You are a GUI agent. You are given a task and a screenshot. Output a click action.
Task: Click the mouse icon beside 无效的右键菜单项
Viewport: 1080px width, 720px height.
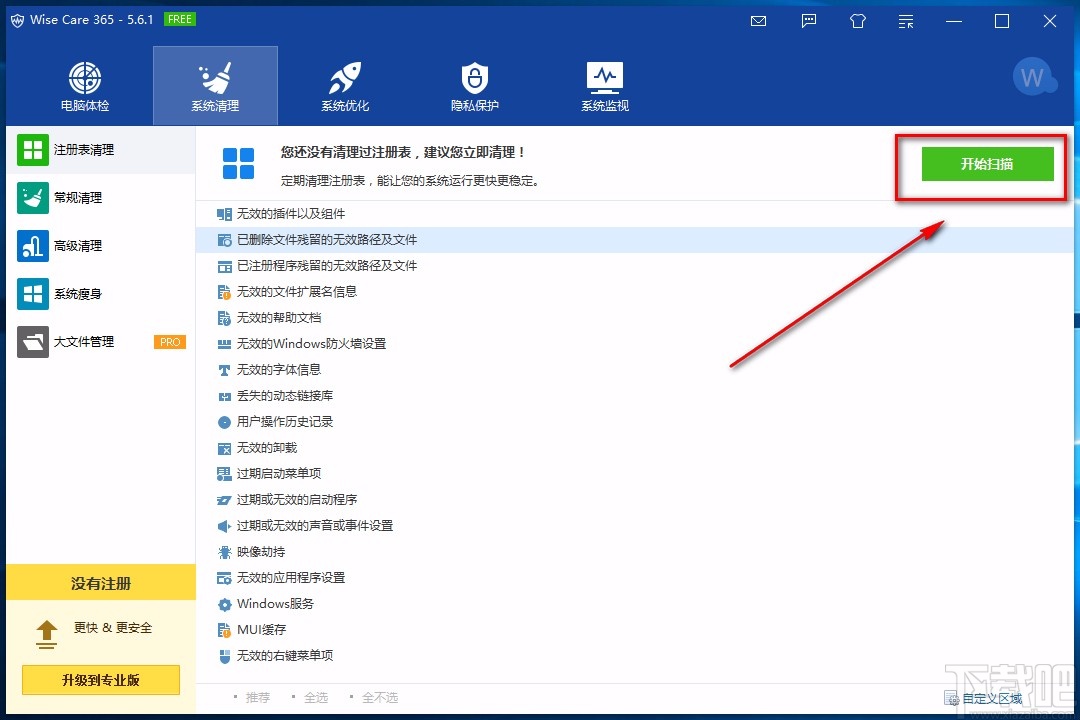coord(224,656)
